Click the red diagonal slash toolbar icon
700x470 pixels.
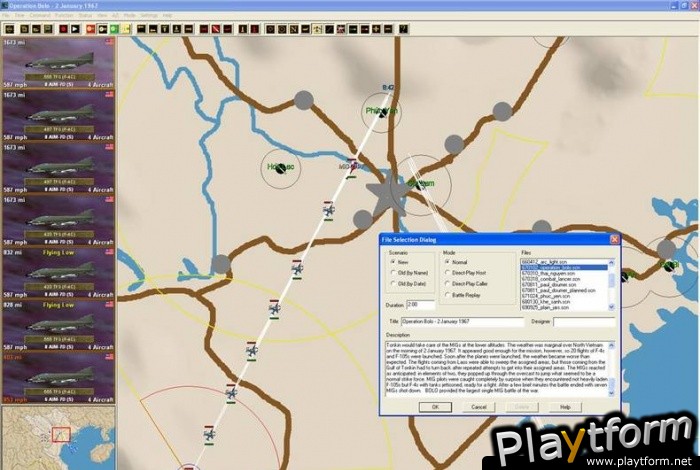point(216,29)
